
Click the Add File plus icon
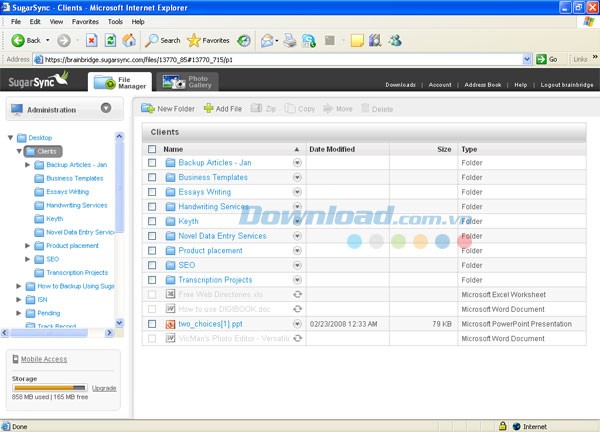208,108
